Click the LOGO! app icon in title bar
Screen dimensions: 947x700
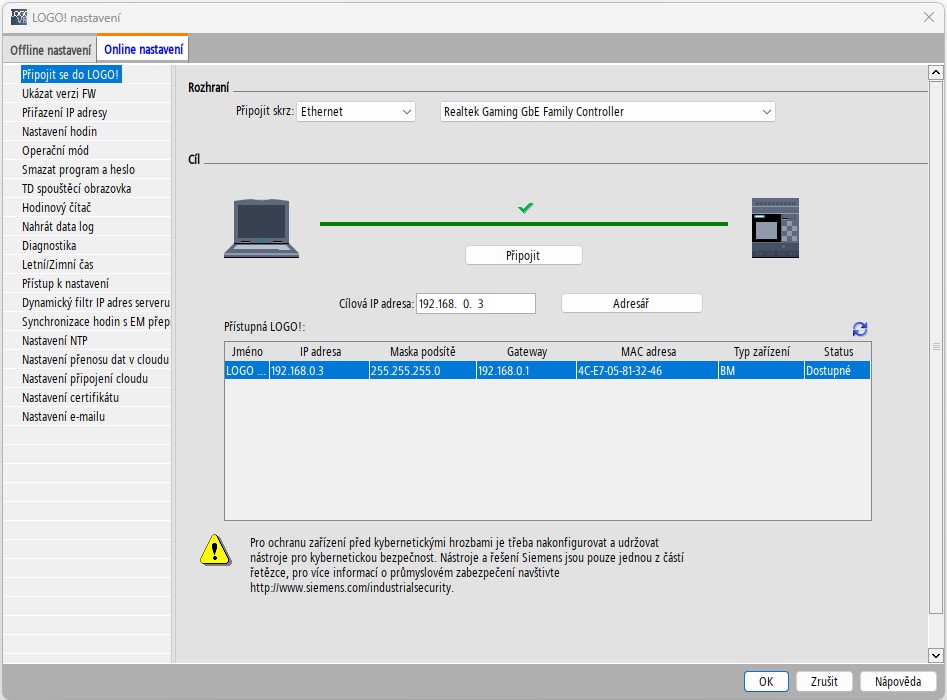19,17
